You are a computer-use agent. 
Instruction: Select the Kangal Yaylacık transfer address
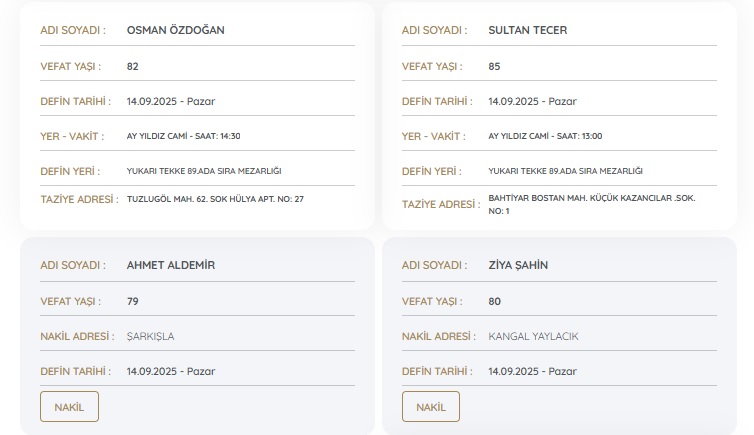point(533,336)
